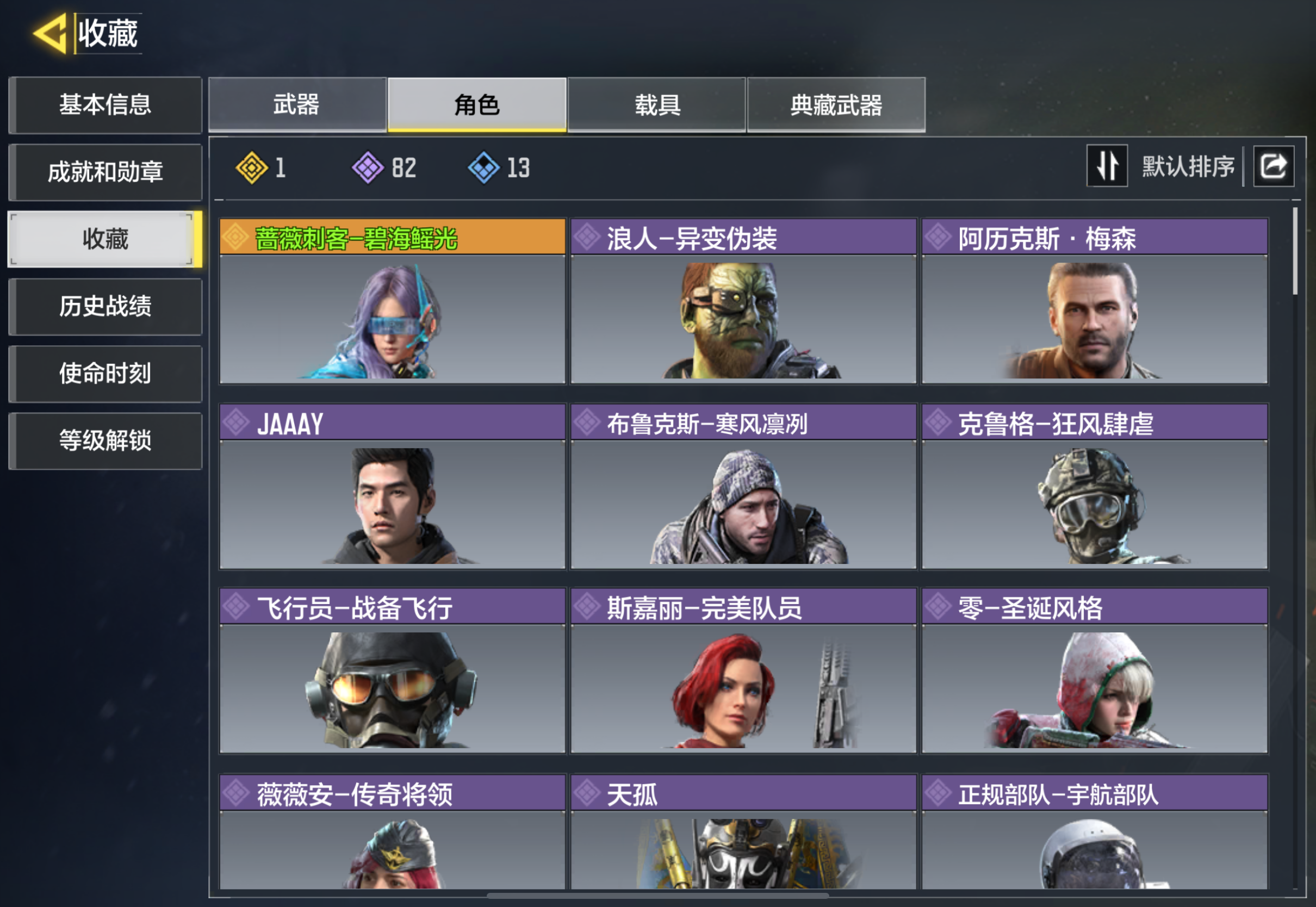Image resolution: width=1316 pixels, height=907 pixels.
Task: Open the 典藏武器 tab
Action: tap(836, 104)
